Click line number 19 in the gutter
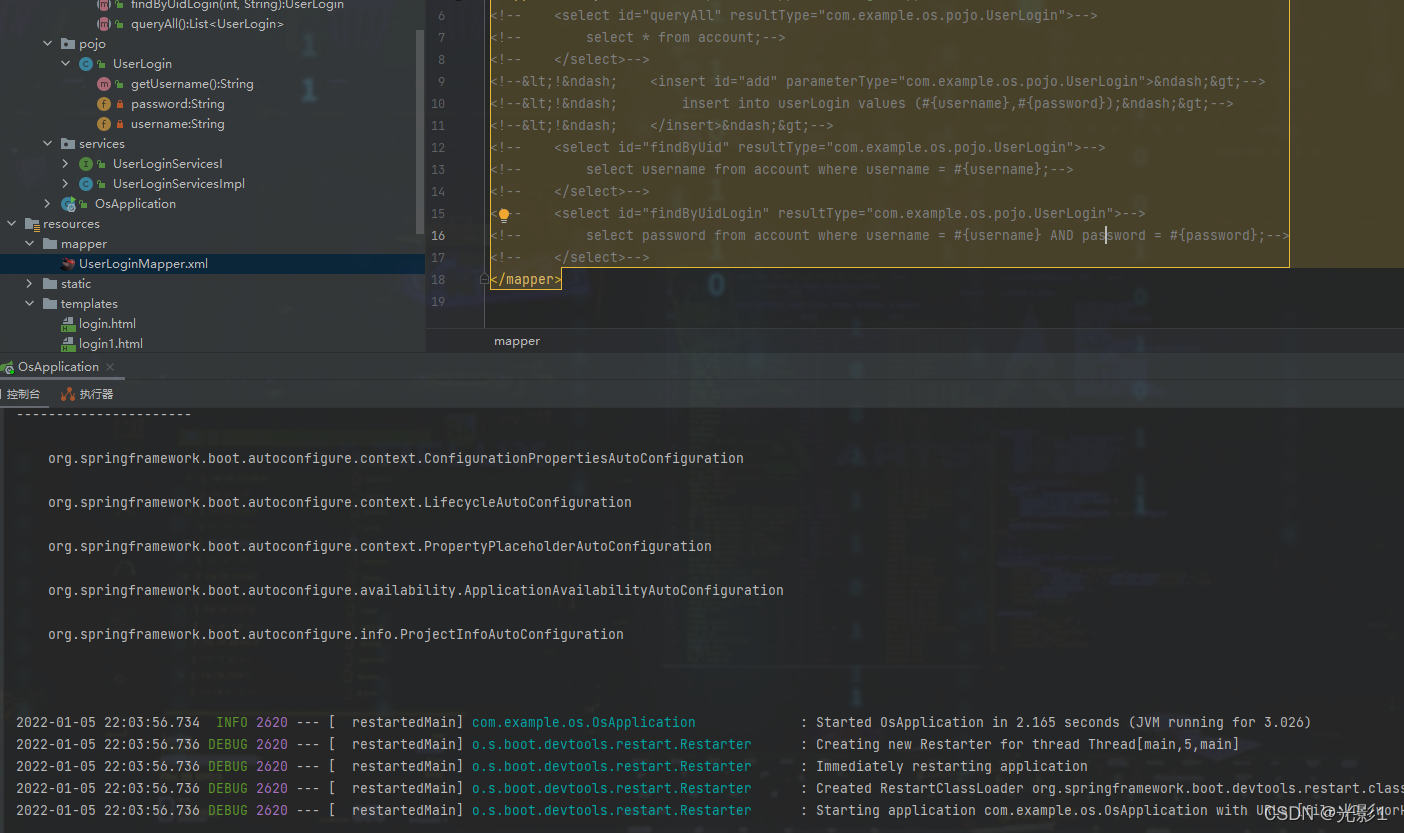Screen dimensions: 1404x833 (437, 302)
